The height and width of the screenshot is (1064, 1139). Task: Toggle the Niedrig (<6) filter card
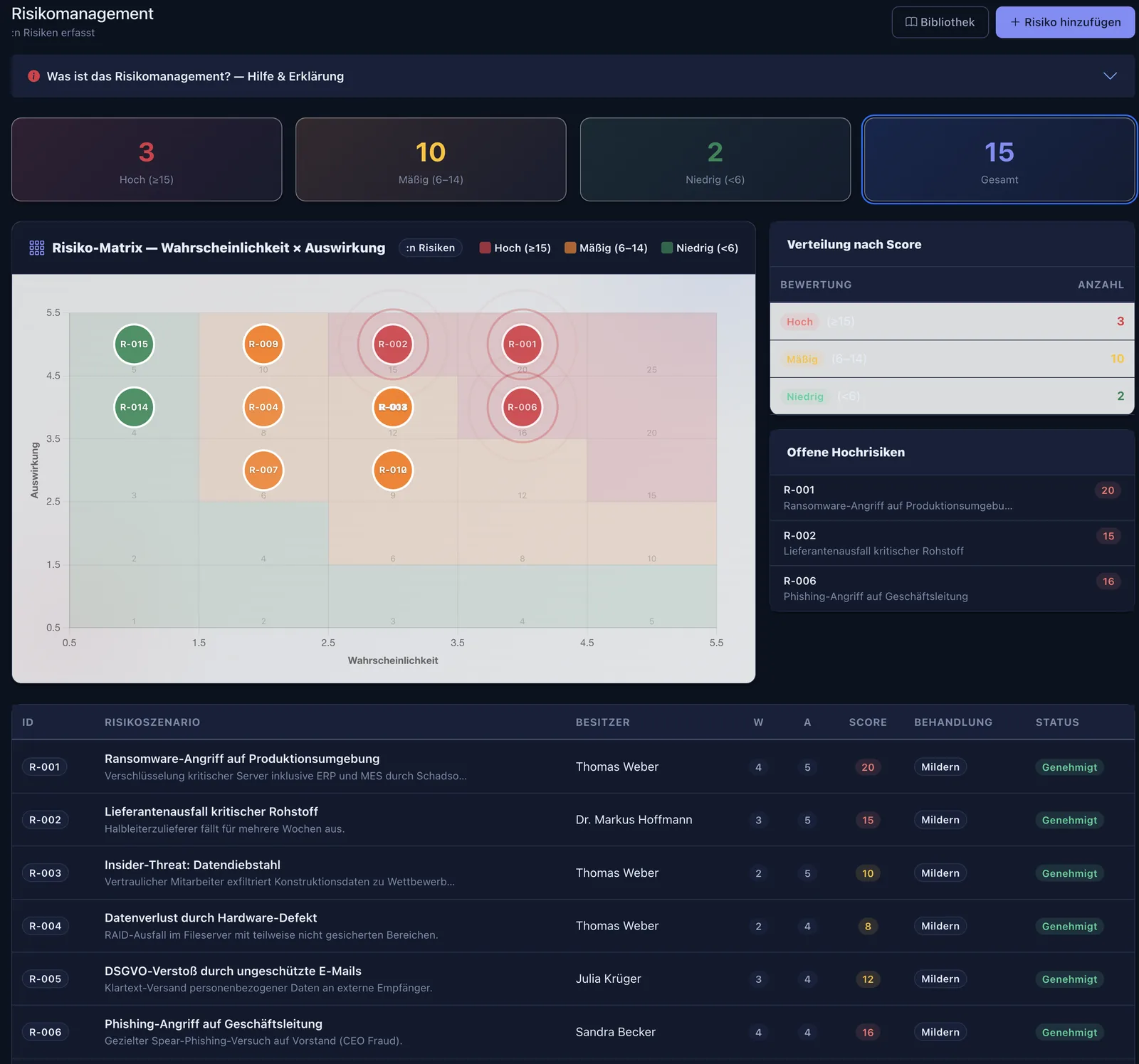(x=715, y=159)
